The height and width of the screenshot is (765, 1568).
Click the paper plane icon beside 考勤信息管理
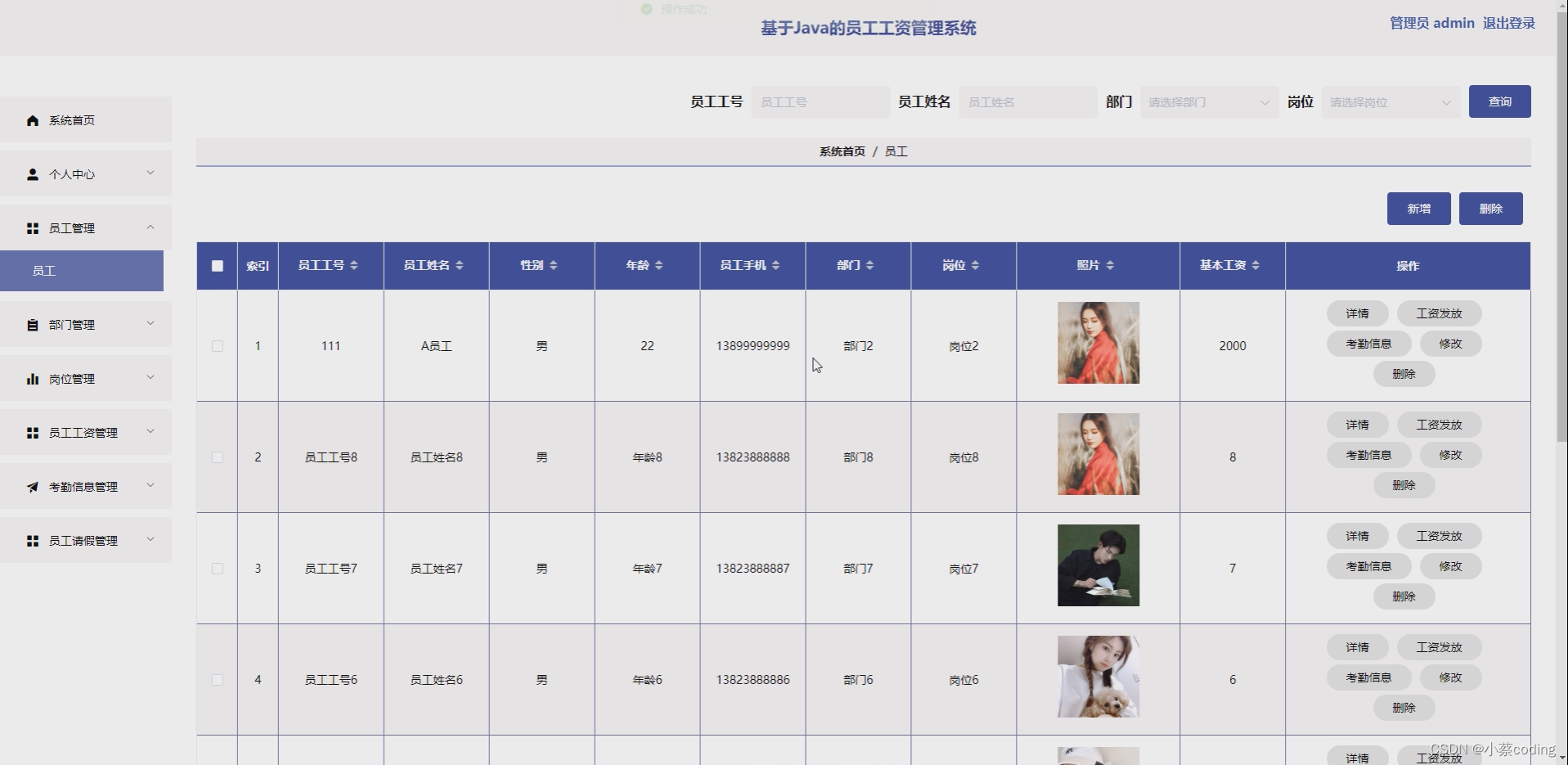coord(33,487)
